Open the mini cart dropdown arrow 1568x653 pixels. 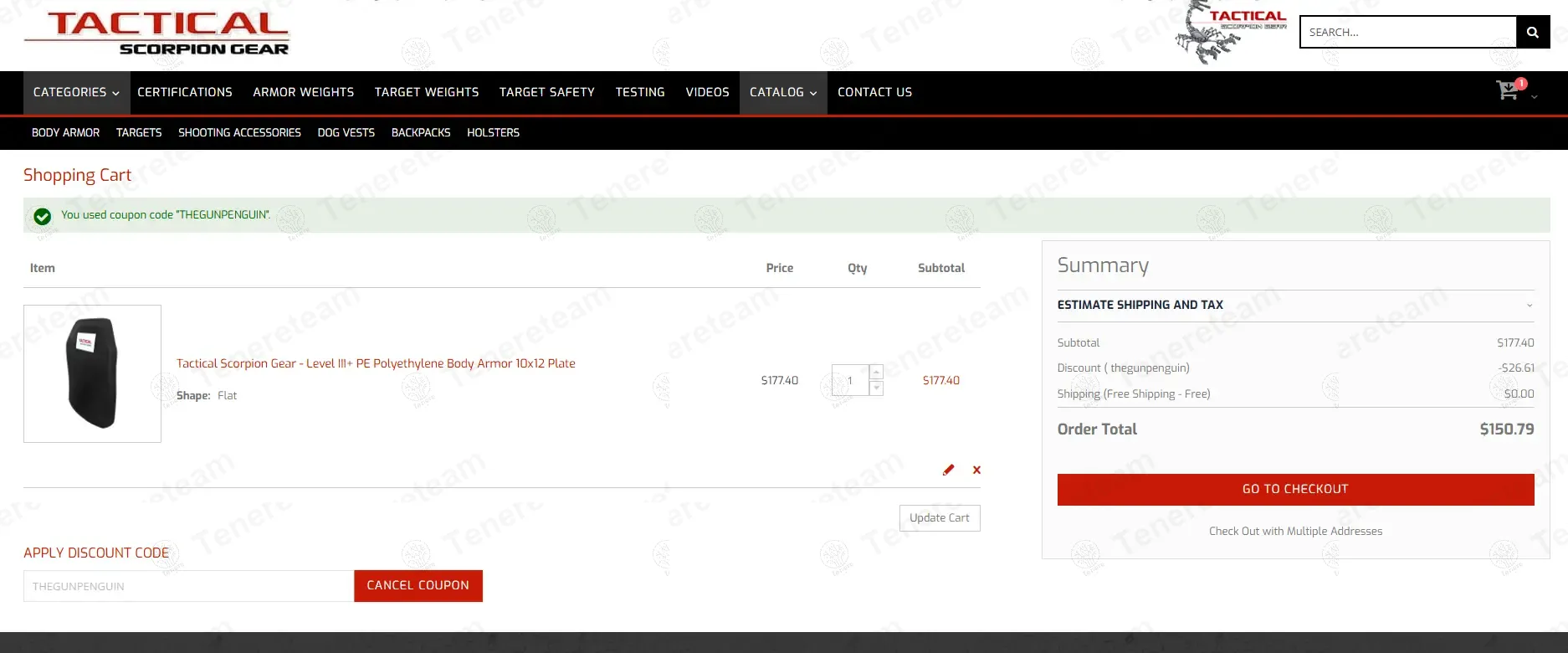click(x=1535, y=97)
